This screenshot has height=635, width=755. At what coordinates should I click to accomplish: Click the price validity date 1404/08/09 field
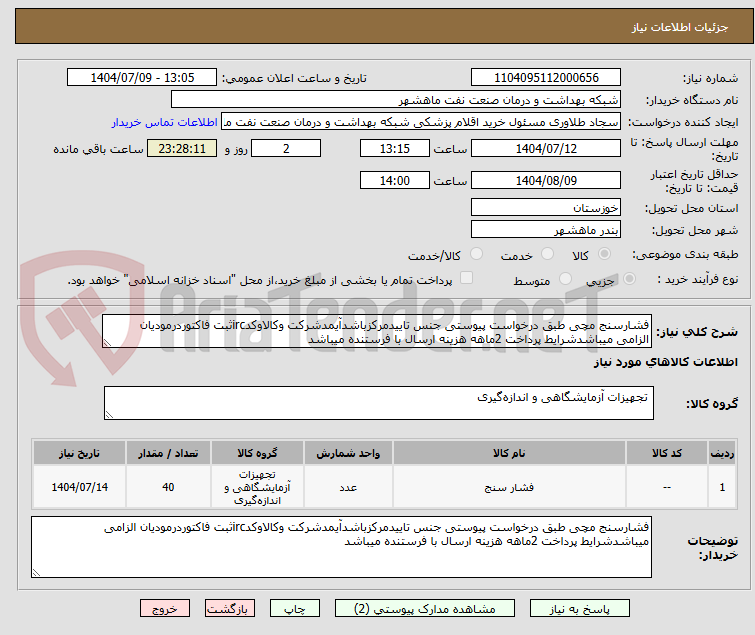point(546,180)
